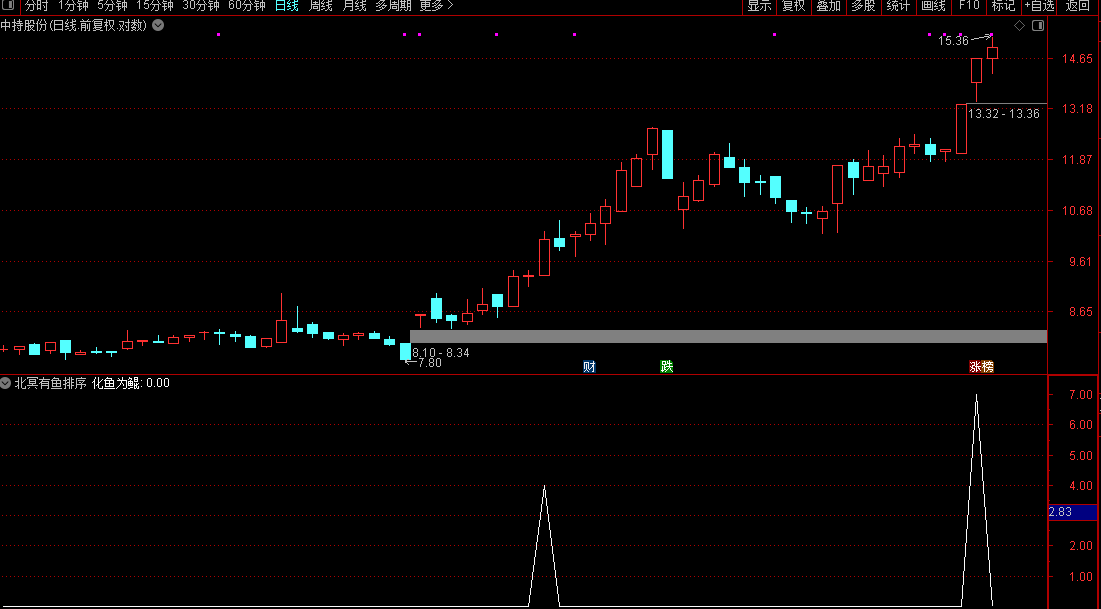Click the 标记 mark button

coord(1003,6)
